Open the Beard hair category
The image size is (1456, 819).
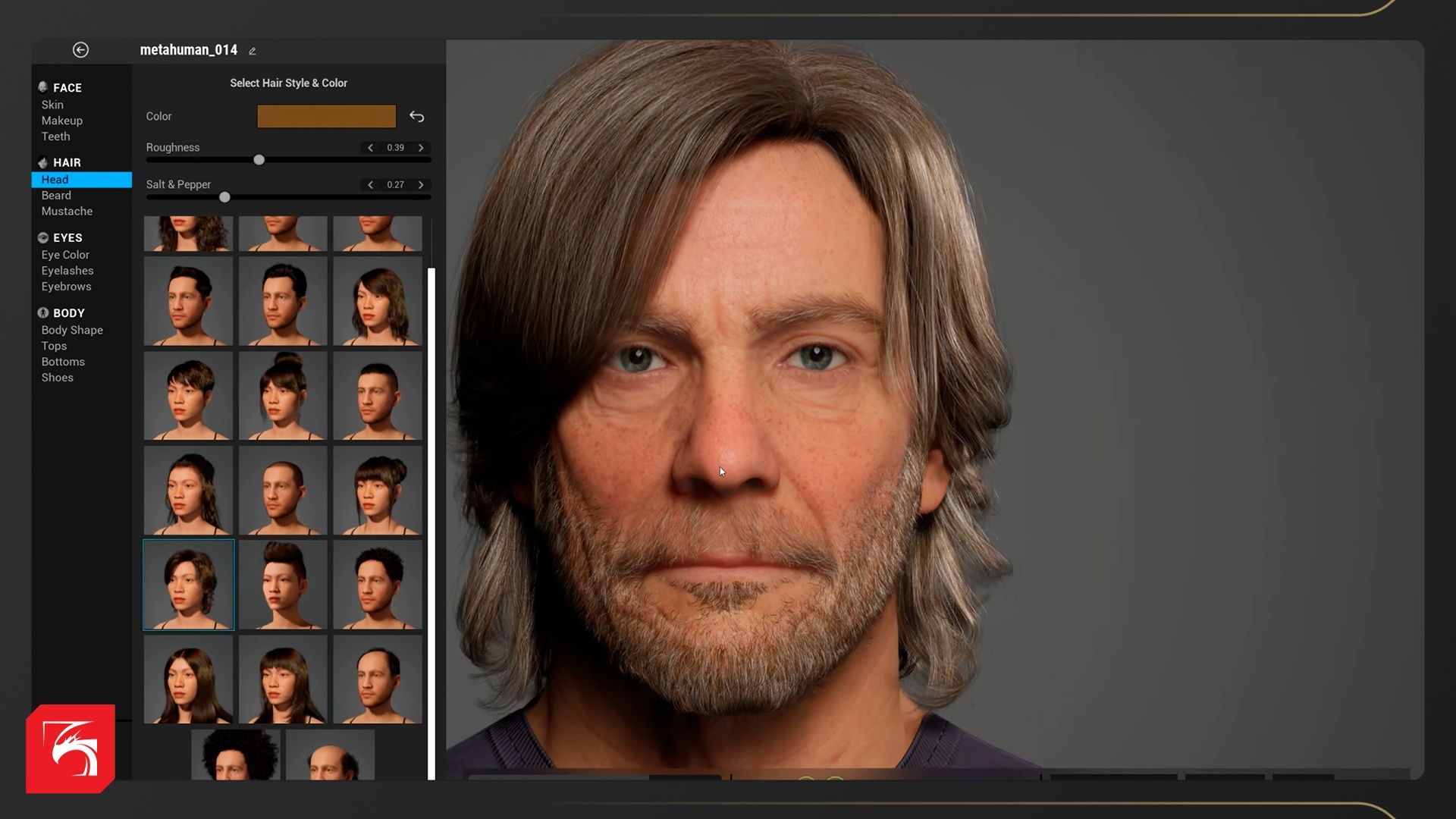pyautogui.click(x=56, y=196)
